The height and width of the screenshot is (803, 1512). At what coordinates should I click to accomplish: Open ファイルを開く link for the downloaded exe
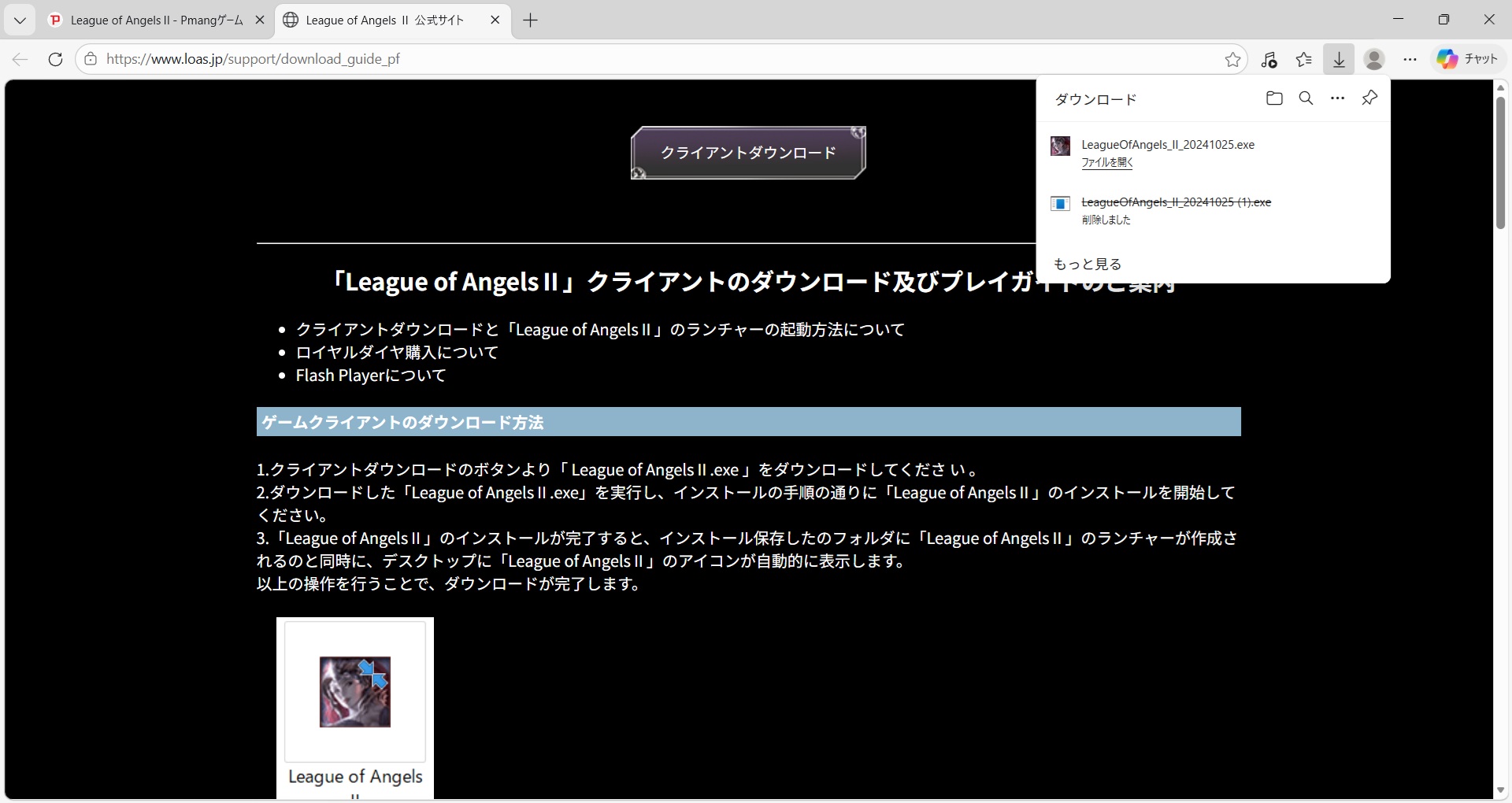pyautogui.click(x=1107, y=163)
